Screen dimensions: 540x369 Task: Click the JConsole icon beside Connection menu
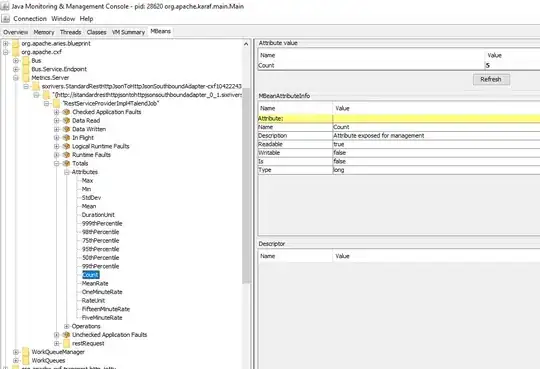tap(5, 19)
